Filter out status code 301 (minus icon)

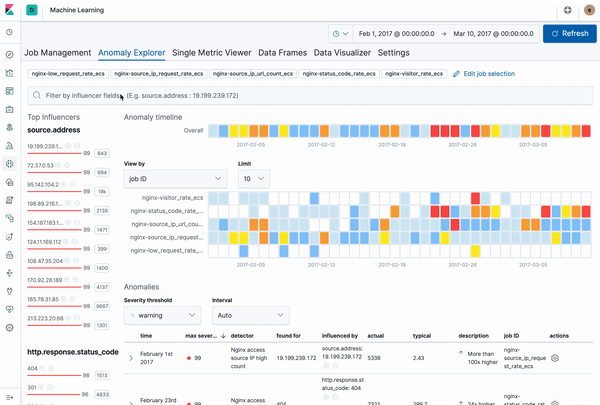51,387
